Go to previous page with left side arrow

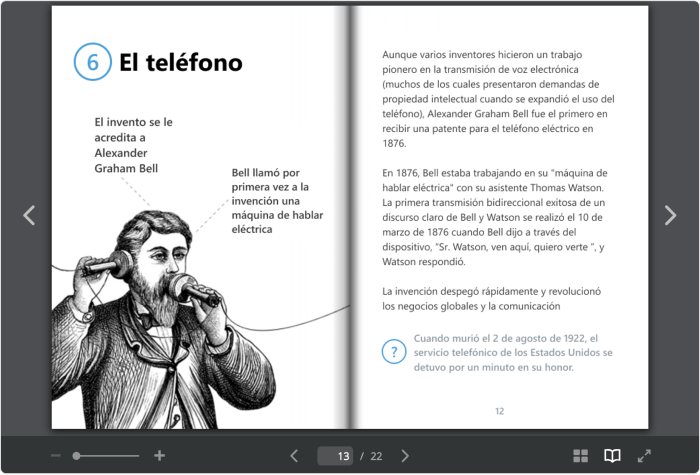29,215
